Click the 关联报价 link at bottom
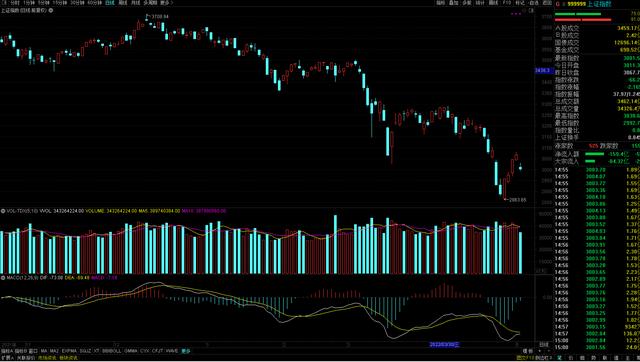 (26, 358)
